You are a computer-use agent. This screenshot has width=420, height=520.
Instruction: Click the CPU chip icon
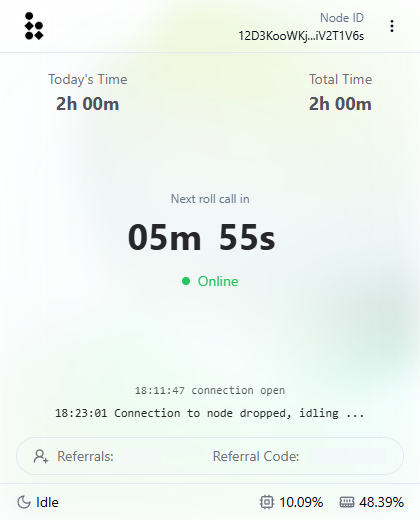click(x=267, y=502)
